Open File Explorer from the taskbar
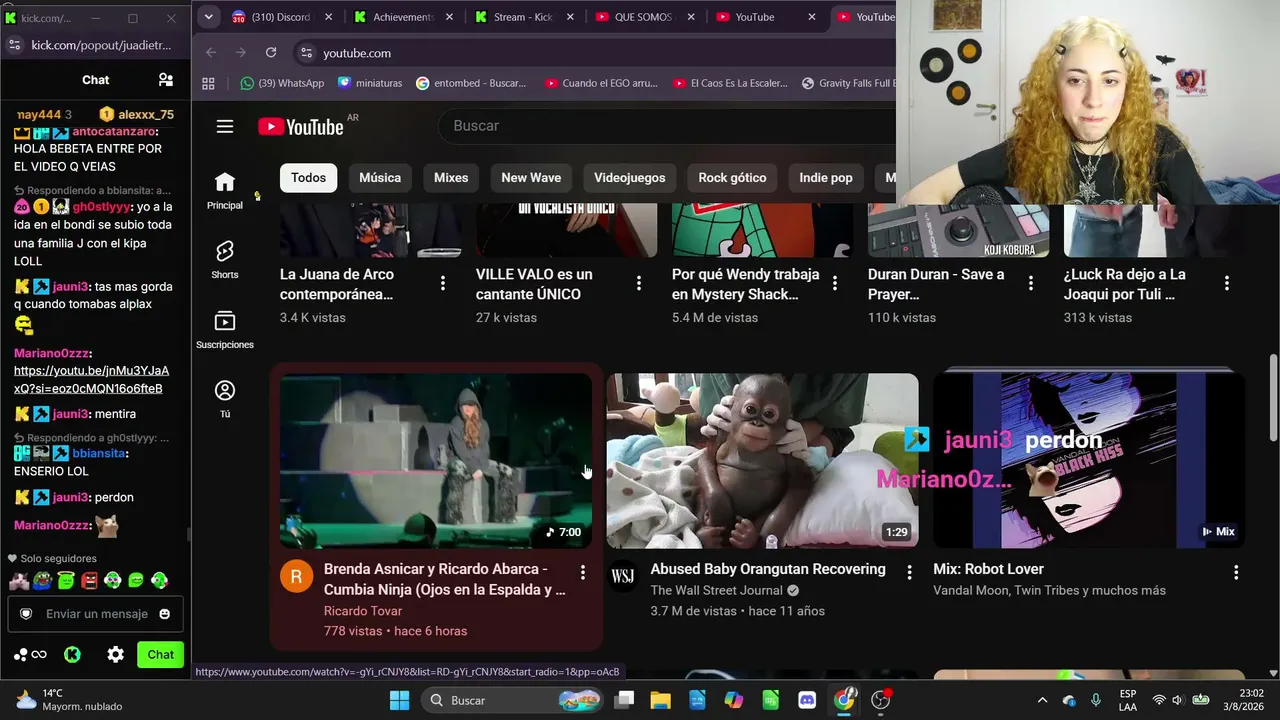 (x=661, y=700)
